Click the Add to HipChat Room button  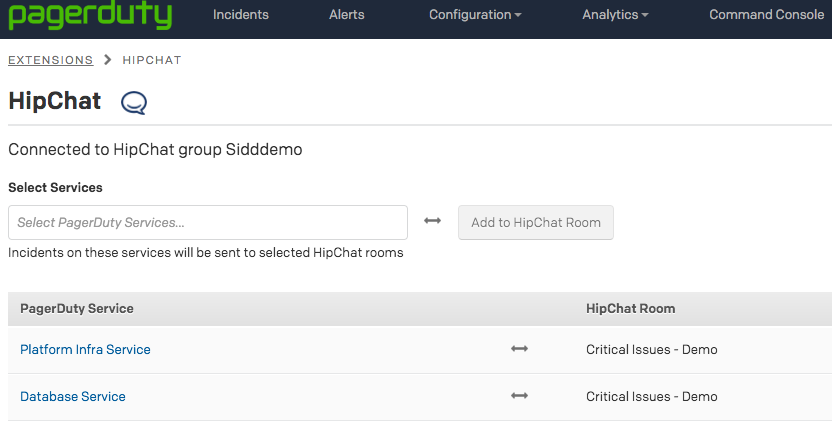point(536,222)
